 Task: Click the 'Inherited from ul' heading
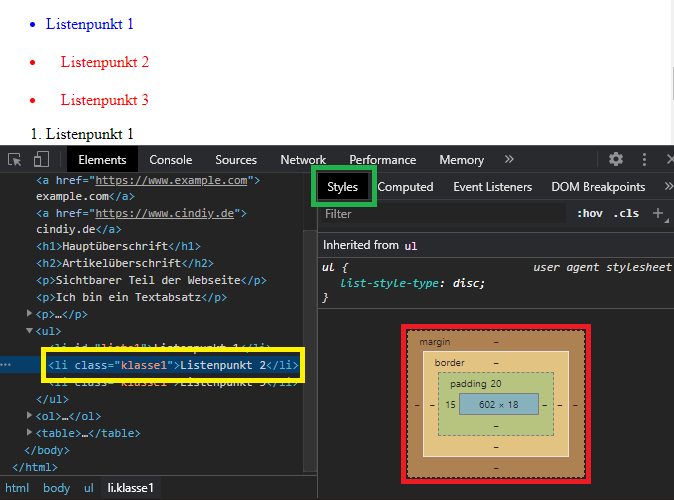(x=370, y=245)
